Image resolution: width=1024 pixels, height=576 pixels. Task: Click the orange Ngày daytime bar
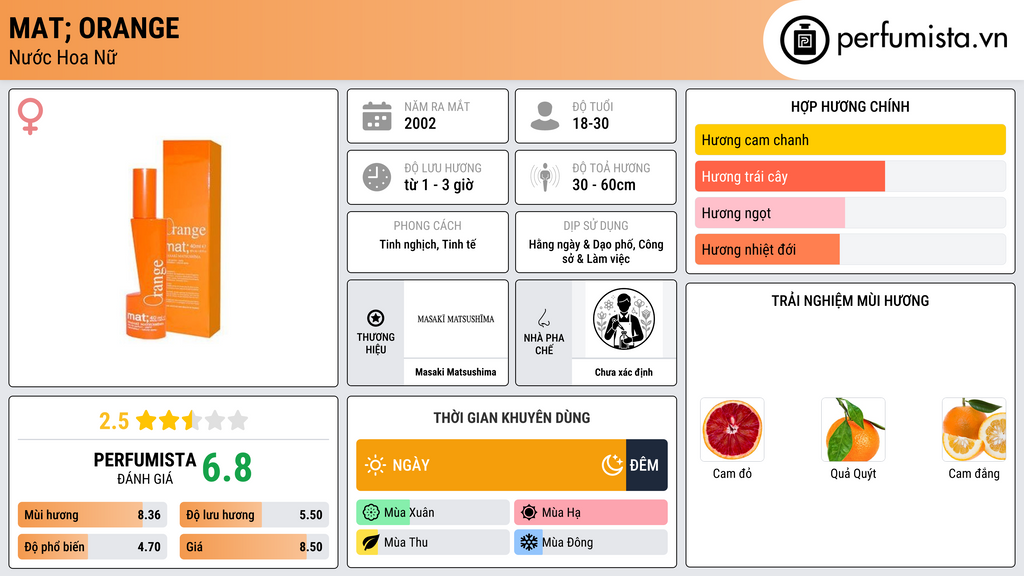(x=491, y=465)
